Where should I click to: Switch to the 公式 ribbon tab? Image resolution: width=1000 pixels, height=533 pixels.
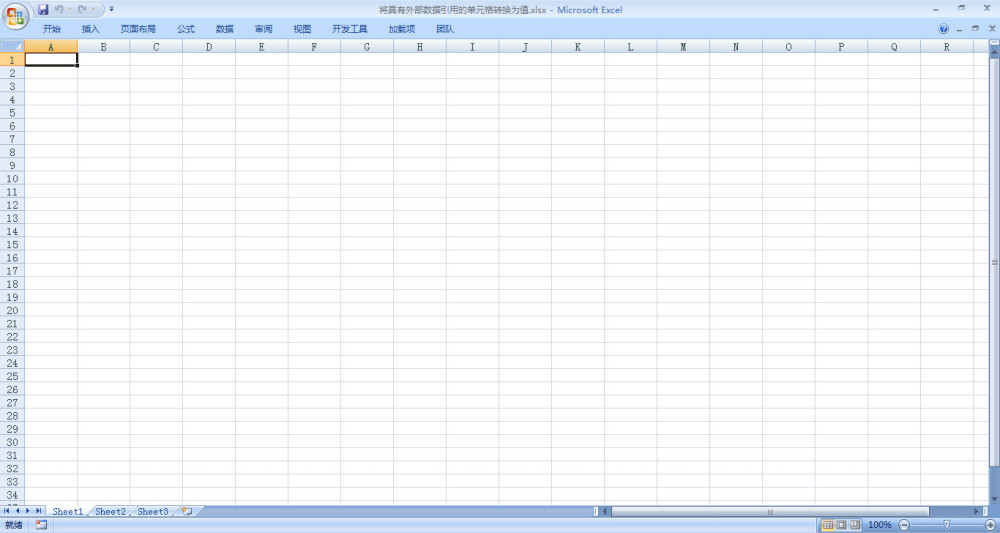pyautogui.click(x=186, y=29)
